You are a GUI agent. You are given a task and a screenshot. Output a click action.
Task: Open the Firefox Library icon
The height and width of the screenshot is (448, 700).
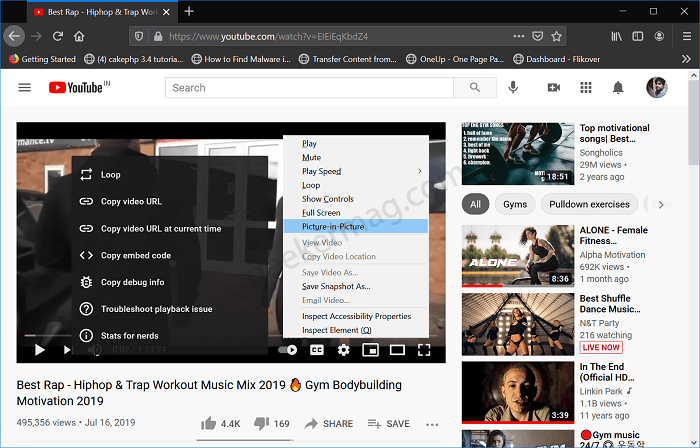coord(617,36)
